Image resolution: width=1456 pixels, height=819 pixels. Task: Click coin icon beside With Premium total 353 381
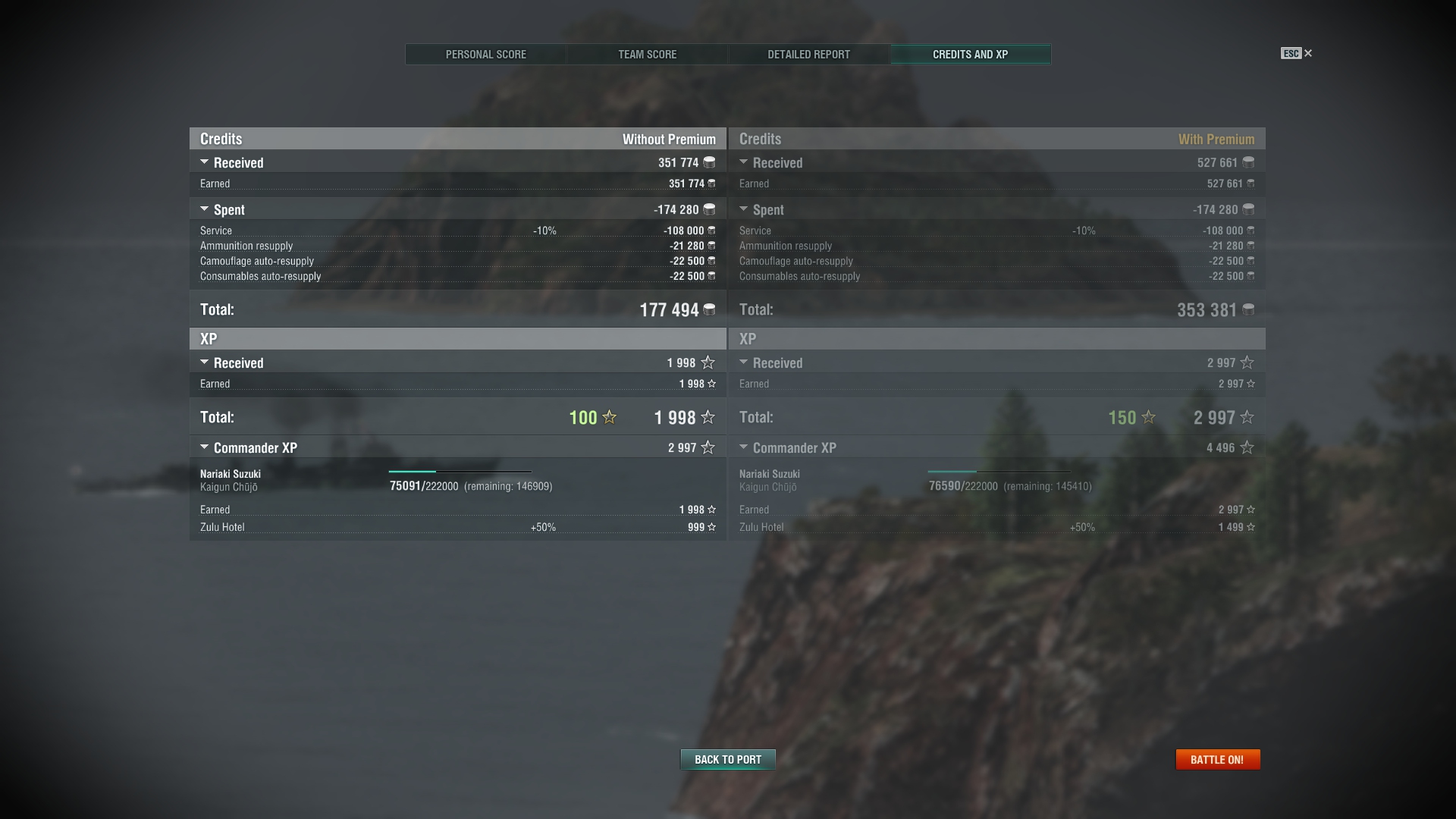click(x=1248, y=309)
